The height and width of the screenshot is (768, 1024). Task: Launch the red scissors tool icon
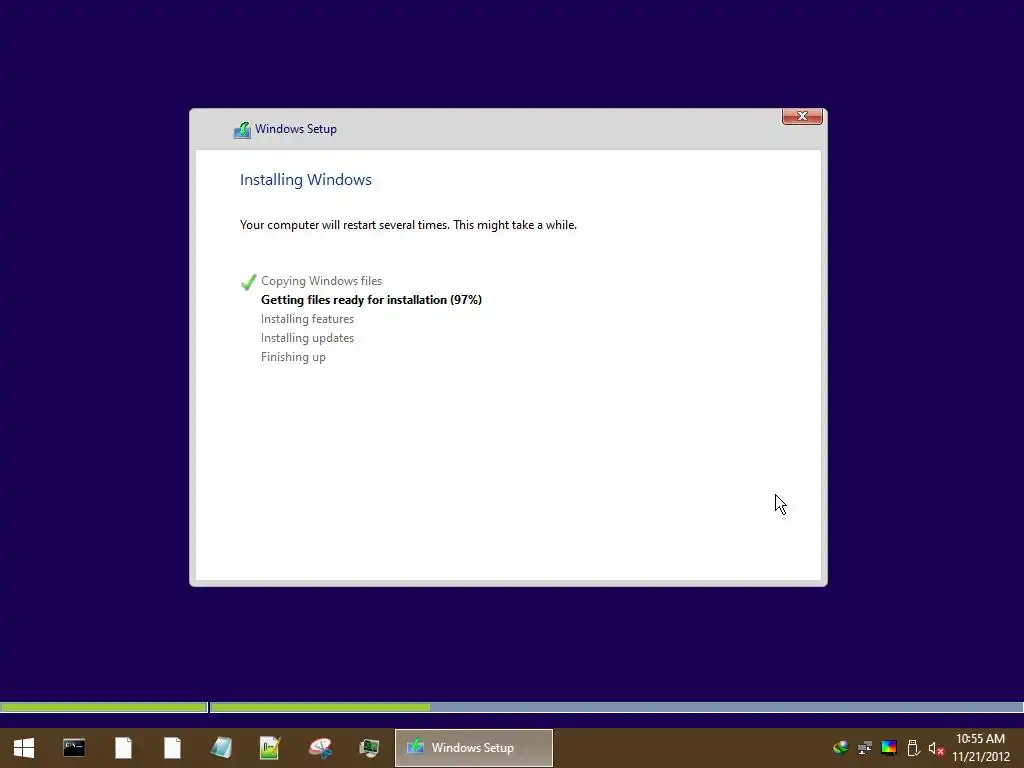point(320,748)
